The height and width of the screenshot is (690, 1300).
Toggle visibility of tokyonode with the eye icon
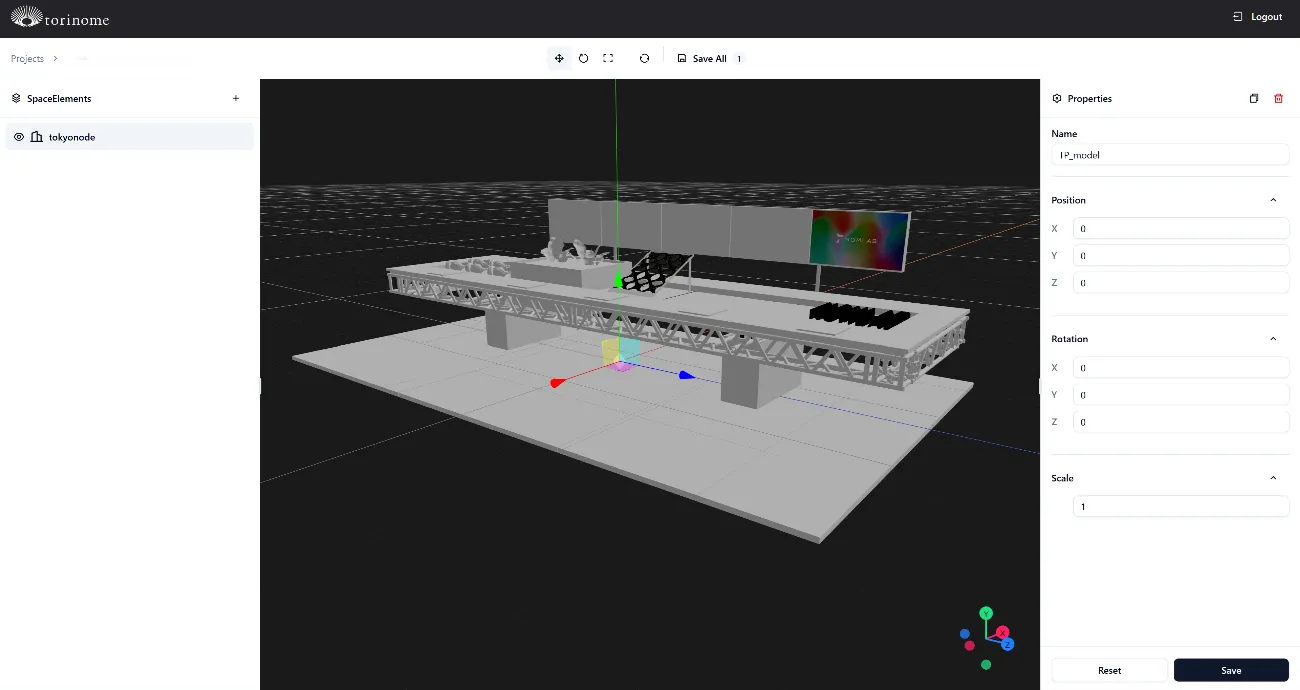coord(17,136)
